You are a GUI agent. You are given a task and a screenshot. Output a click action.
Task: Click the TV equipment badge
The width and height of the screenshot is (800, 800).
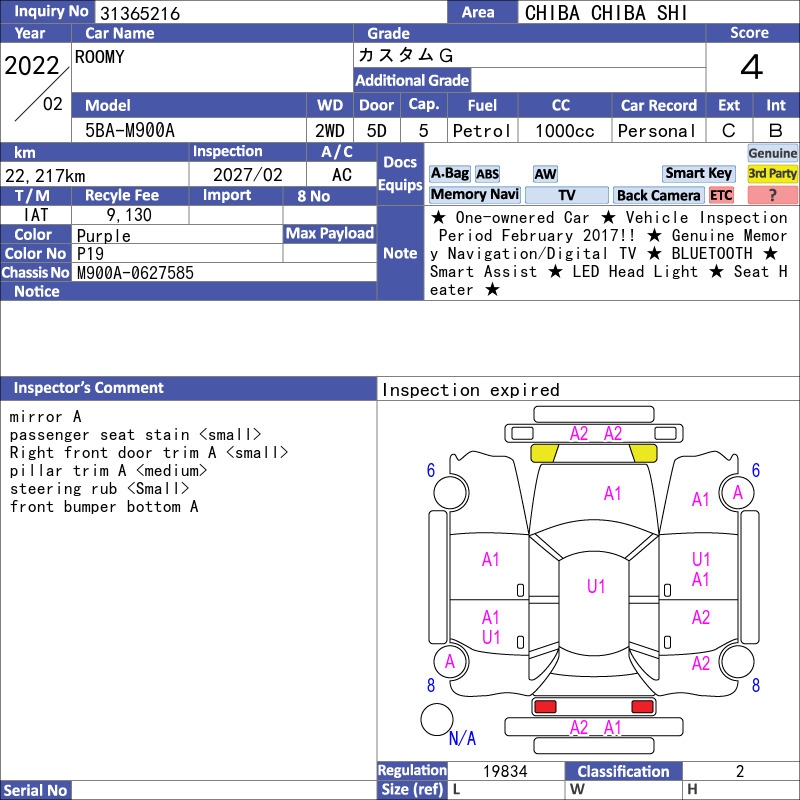point(566,195)
